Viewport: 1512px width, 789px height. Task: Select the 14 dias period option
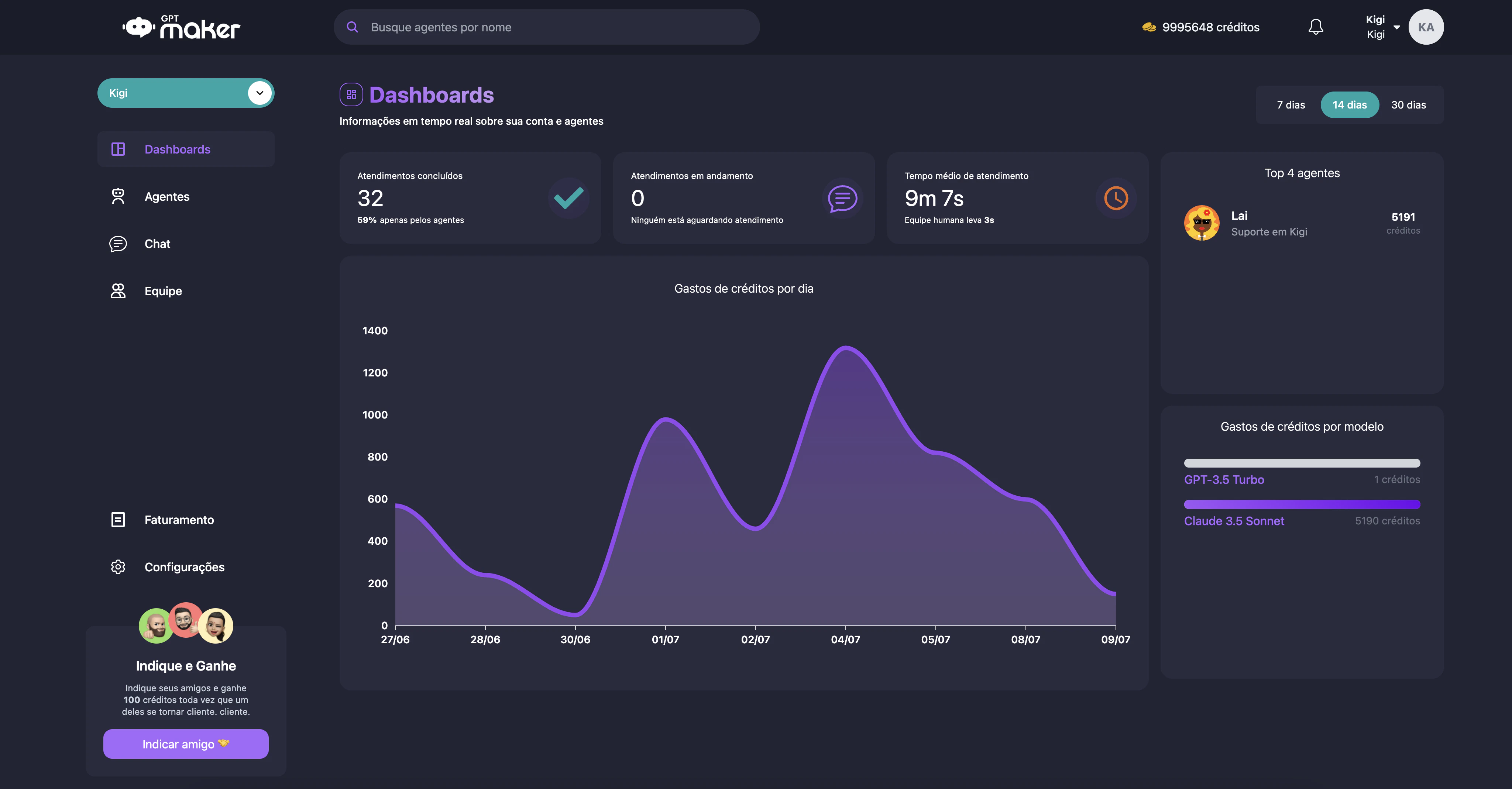(x=1350, y=105)
